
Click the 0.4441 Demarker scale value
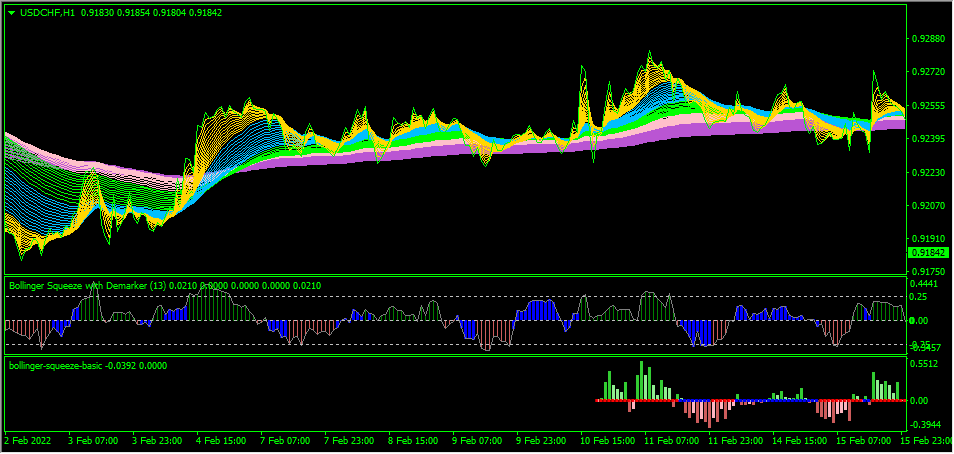coord(924,284)
